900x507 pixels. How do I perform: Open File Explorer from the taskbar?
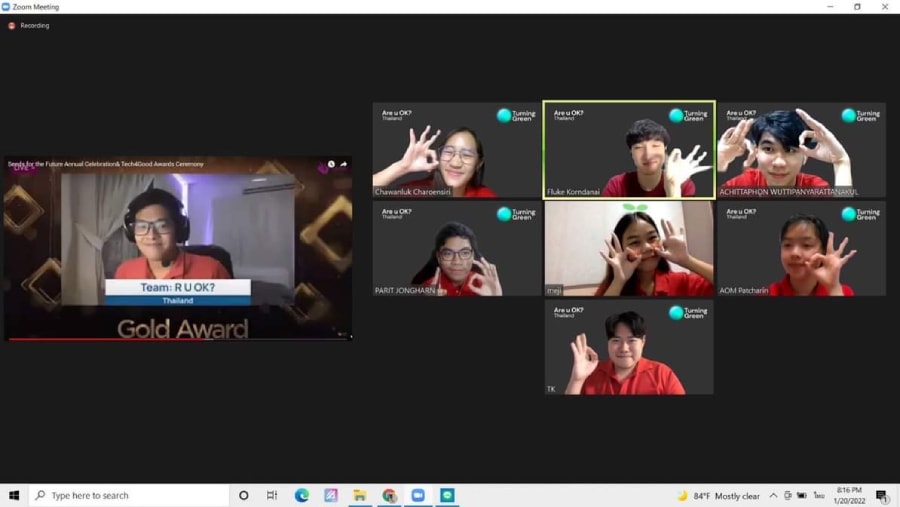coord(359,495)
